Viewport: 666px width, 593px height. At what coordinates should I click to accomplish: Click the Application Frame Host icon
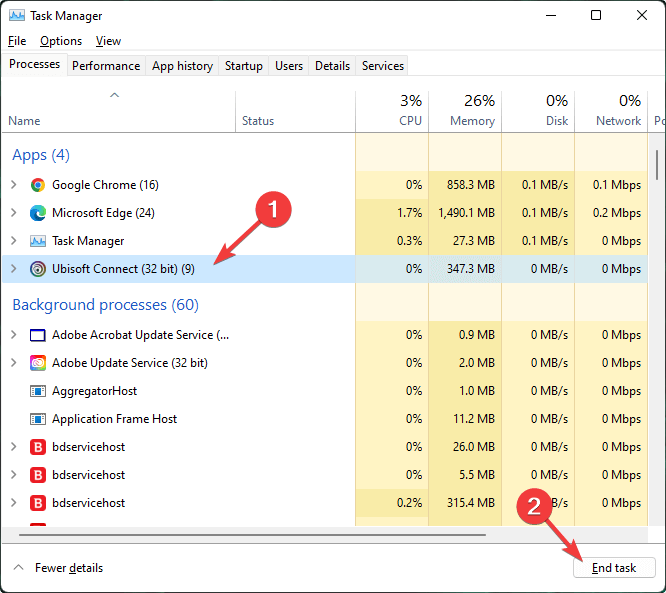click(x=38, y=419)
